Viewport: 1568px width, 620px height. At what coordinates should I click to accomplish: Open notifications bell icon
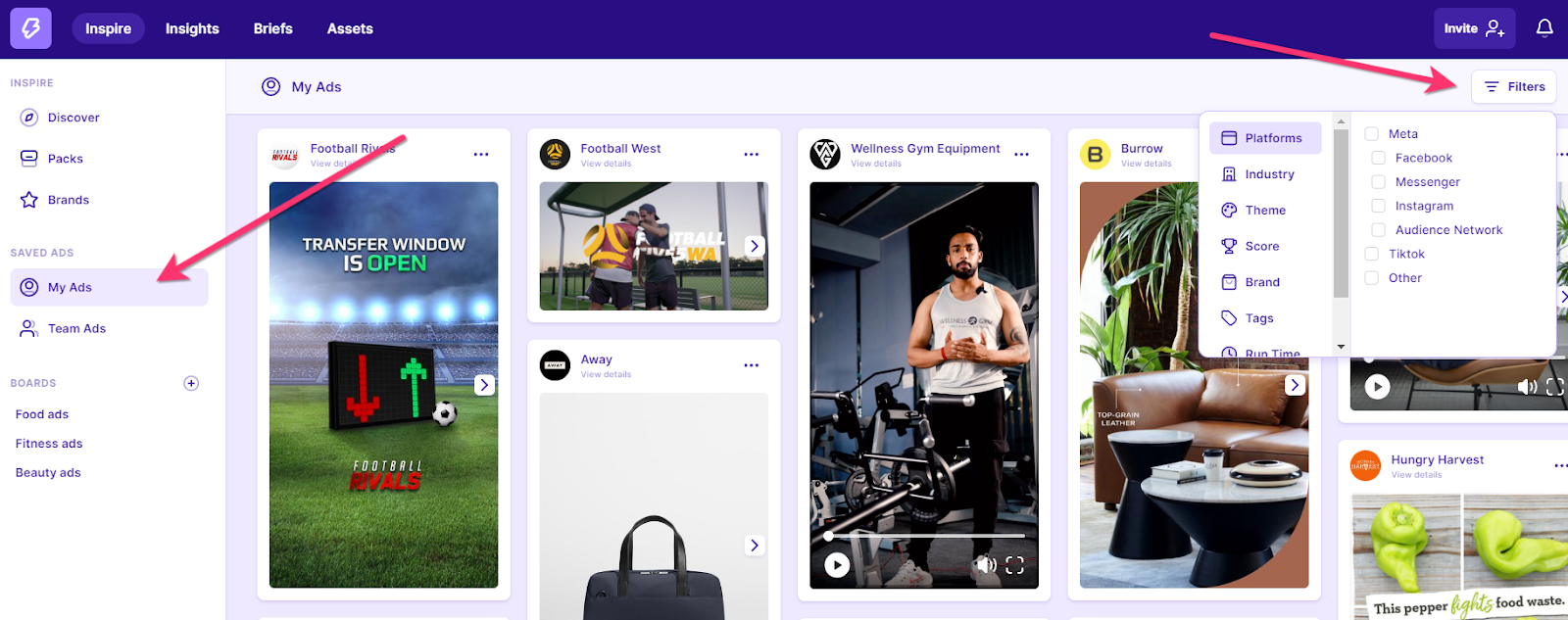(x=1544, y=28)
